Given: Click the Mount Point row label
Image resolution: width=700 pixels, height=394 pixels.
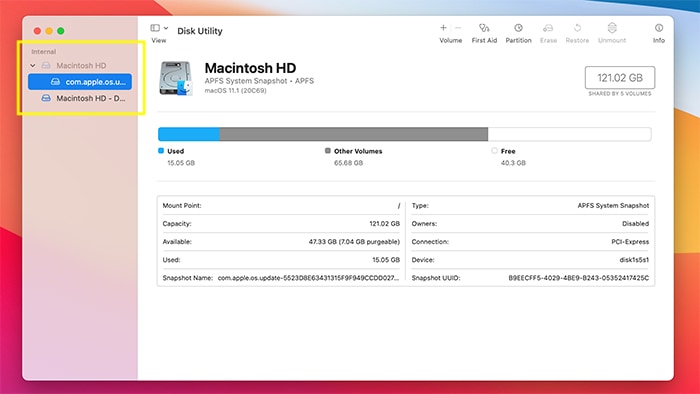Looking at the screenshot, I should [x=182, y=206].
